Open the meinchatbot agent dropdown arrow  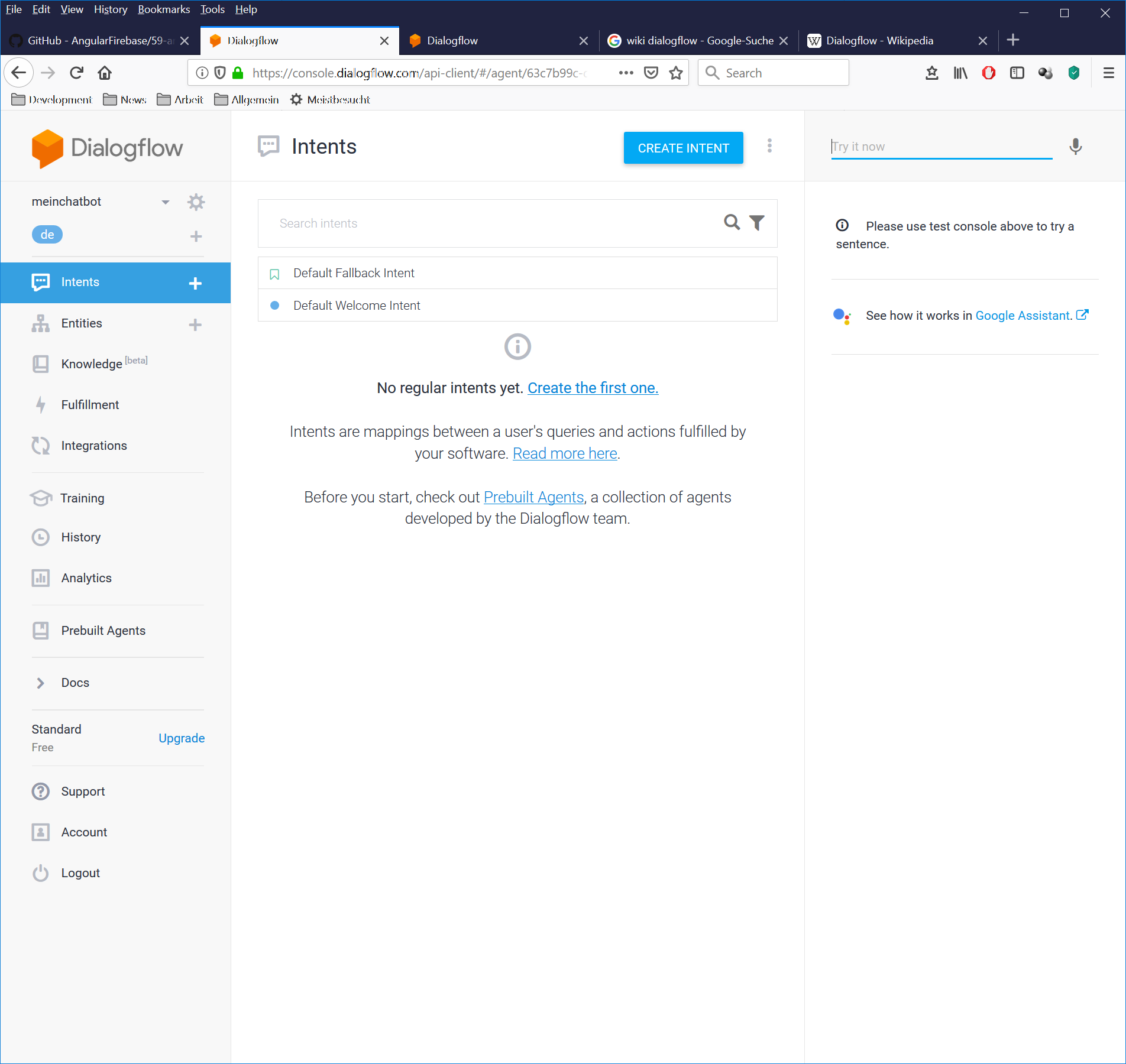pyautogui.click(x=166, y=202)
